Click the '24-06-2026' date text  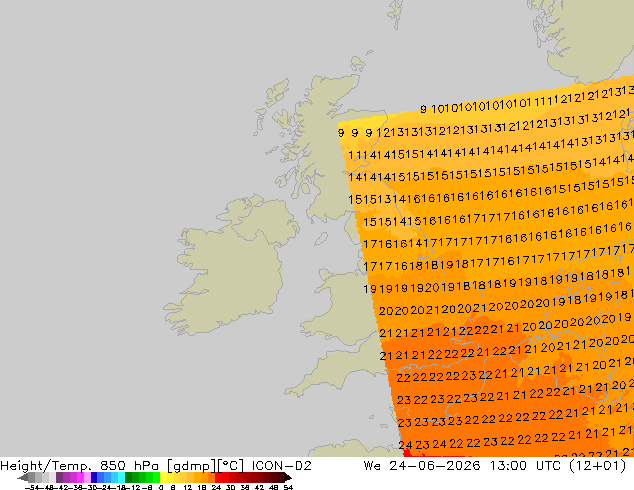tap(435, 466)
